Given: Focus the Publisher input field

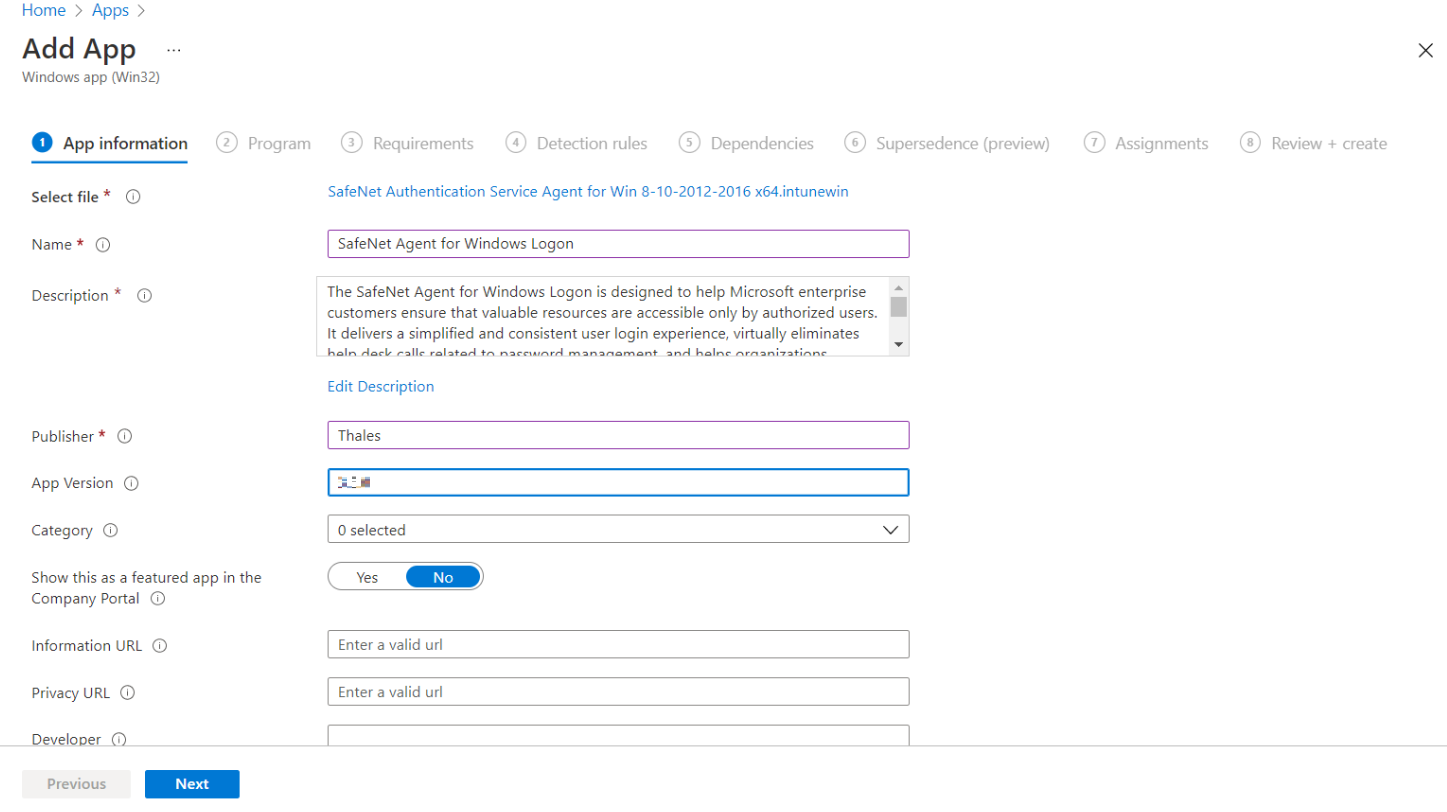Looking at the screenshot, I should tap(618, 435).
